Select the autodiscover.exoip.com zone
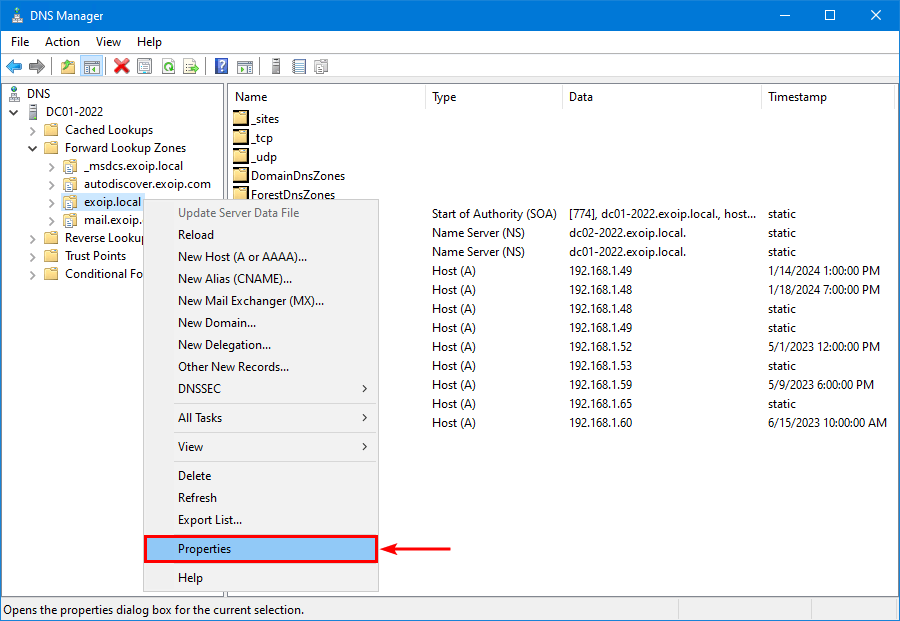 click(147, 184)
